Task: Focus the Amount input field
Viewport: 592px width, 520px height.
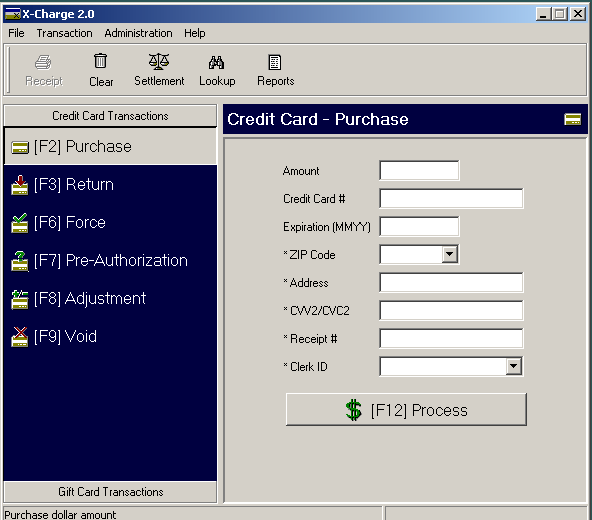Action: 419,171
